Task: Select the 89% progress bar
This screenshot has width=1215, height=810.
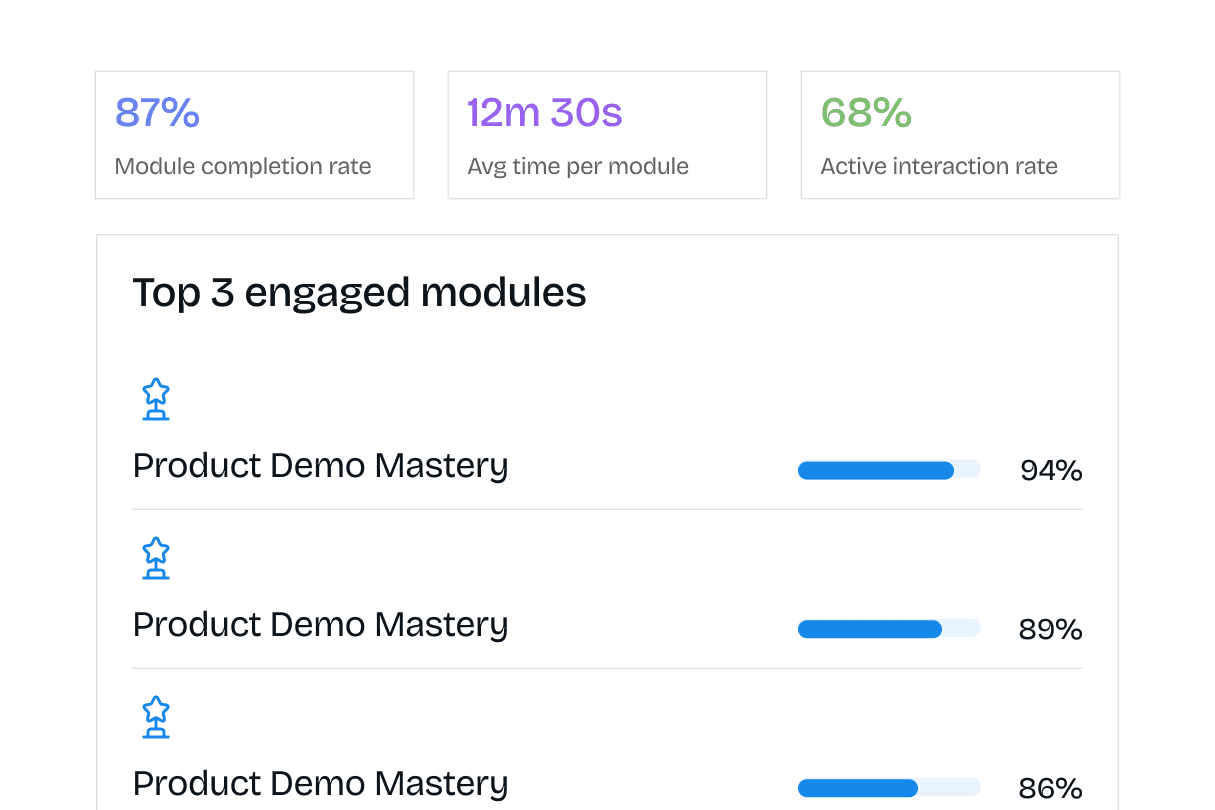Action: (888, 629)
